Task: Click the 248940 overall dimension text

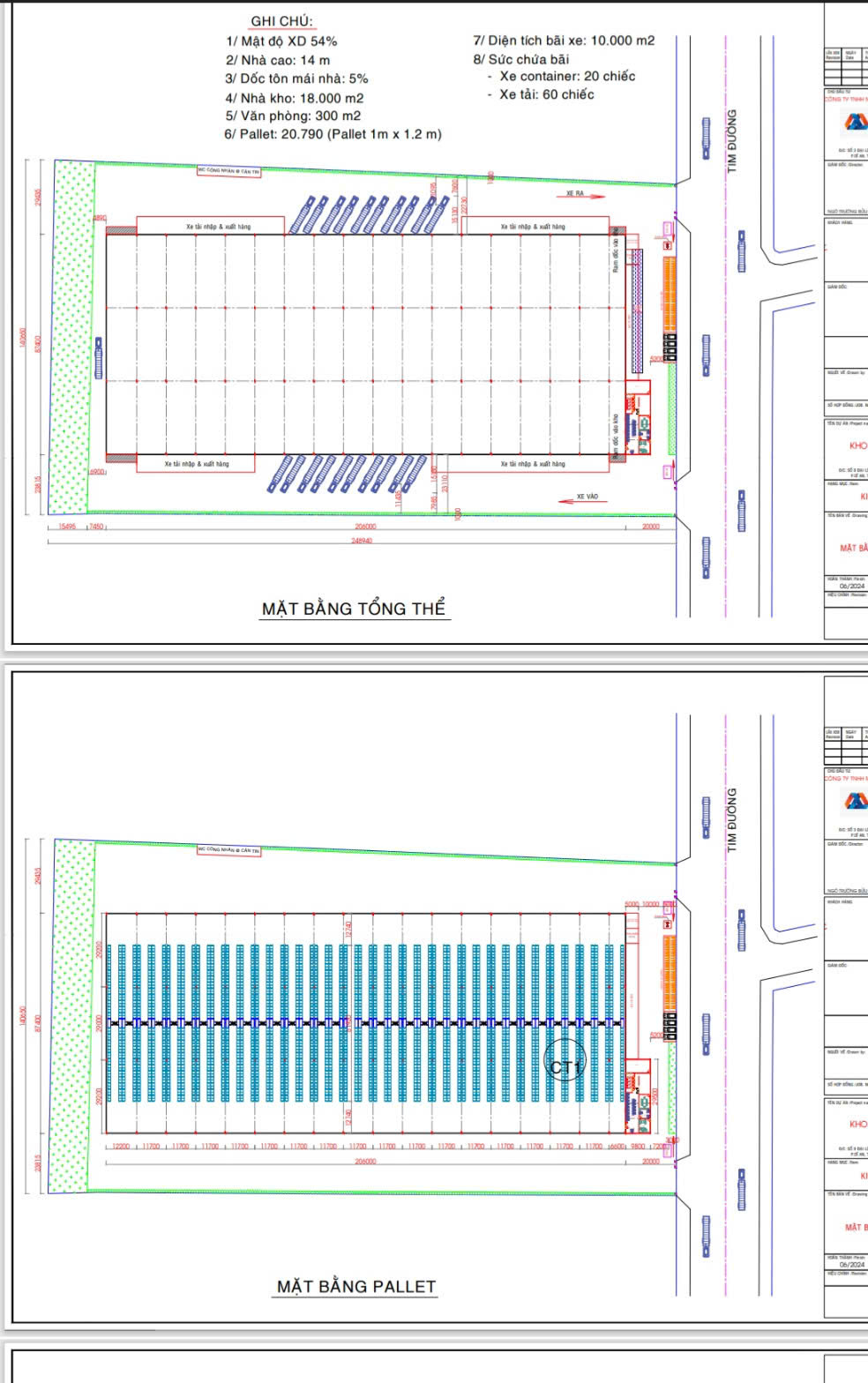Action: pos(362,541)
